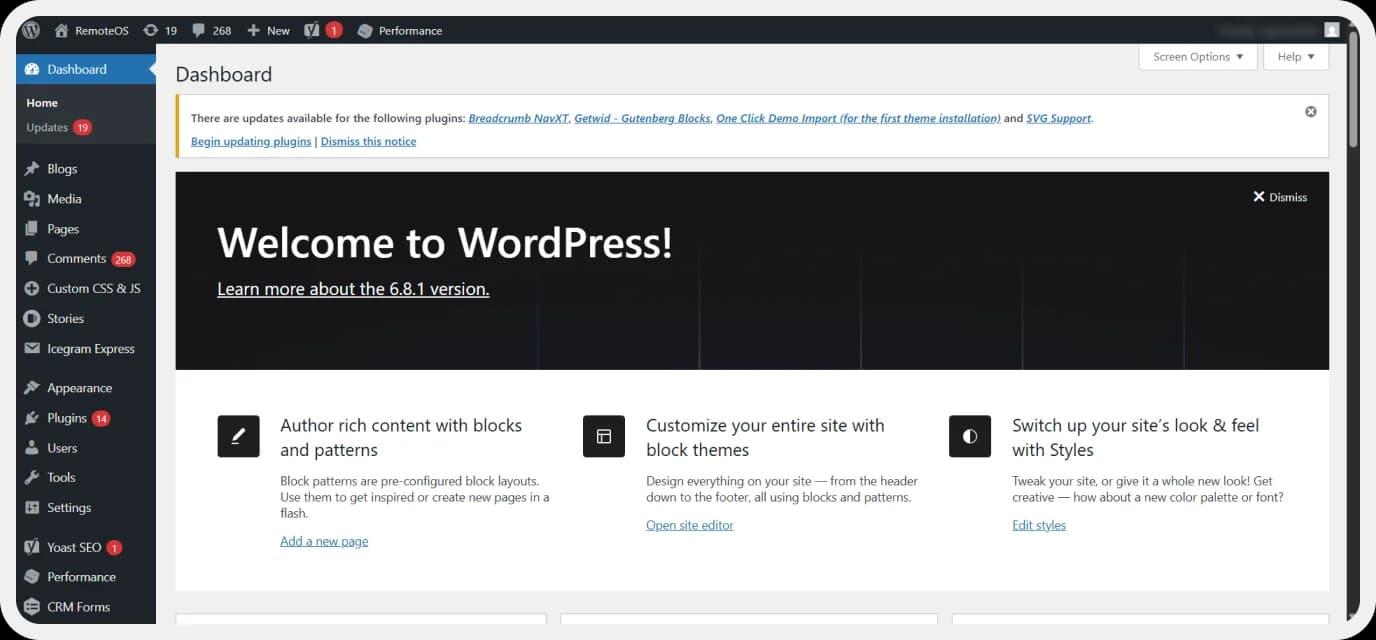Click the Icegram Express envelope icon
1376x640 pixels.
[x=31, y=348]
